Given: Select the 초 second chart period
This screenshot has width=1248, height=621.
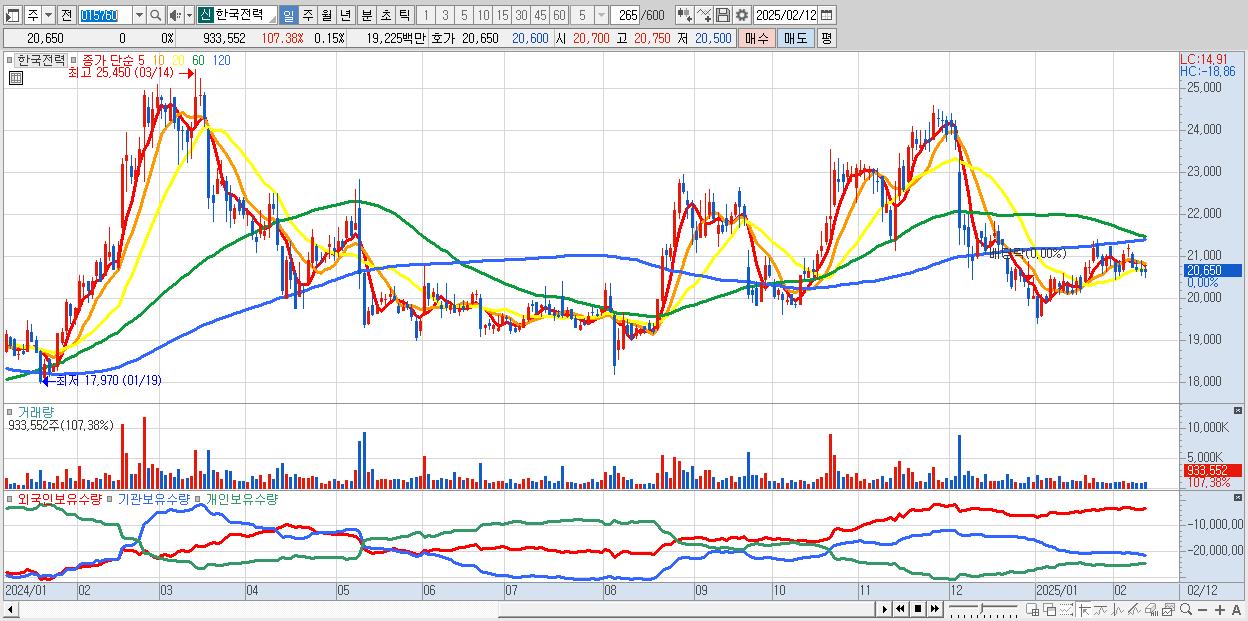Looking at the screenshot, I should (386, 15).
